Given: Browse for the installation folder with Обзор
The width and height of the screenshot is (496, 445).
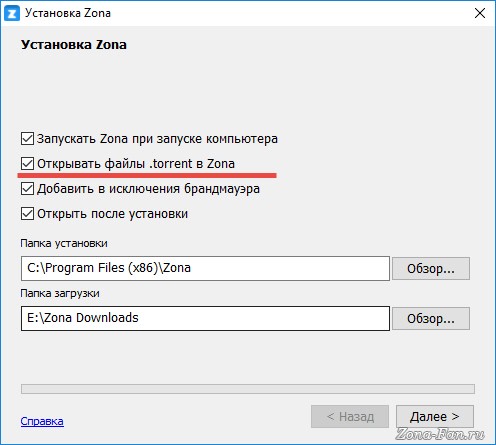Looking at the screenshot, I should [x=431, y=268].
